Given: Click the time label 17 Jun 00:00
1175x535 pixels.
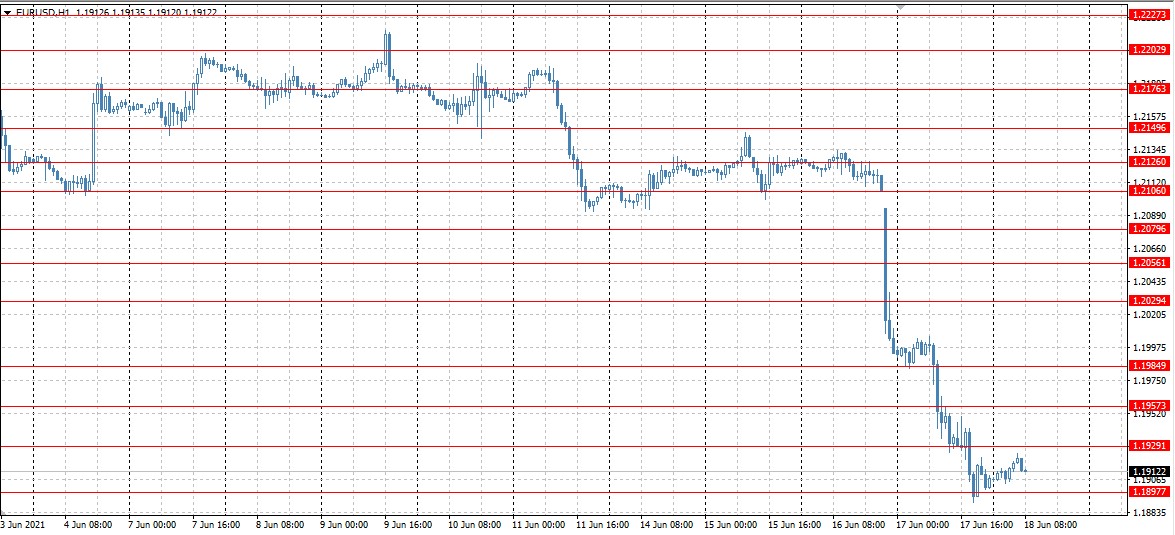Looking at the screenshot, I should tap(923, 525).
